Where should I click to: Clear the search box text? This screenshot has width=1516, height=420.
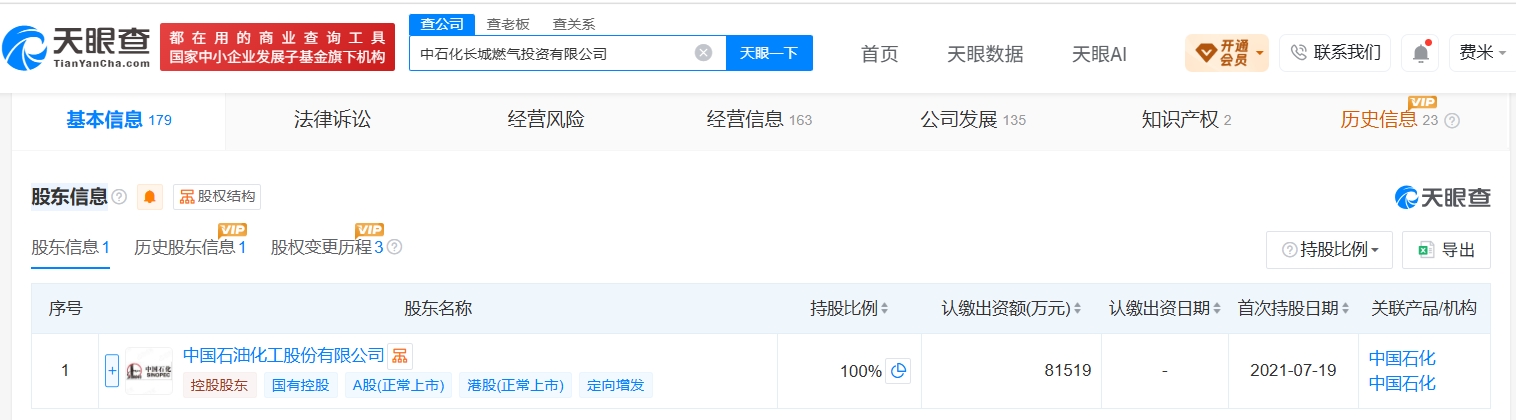(x=703, y=53)
